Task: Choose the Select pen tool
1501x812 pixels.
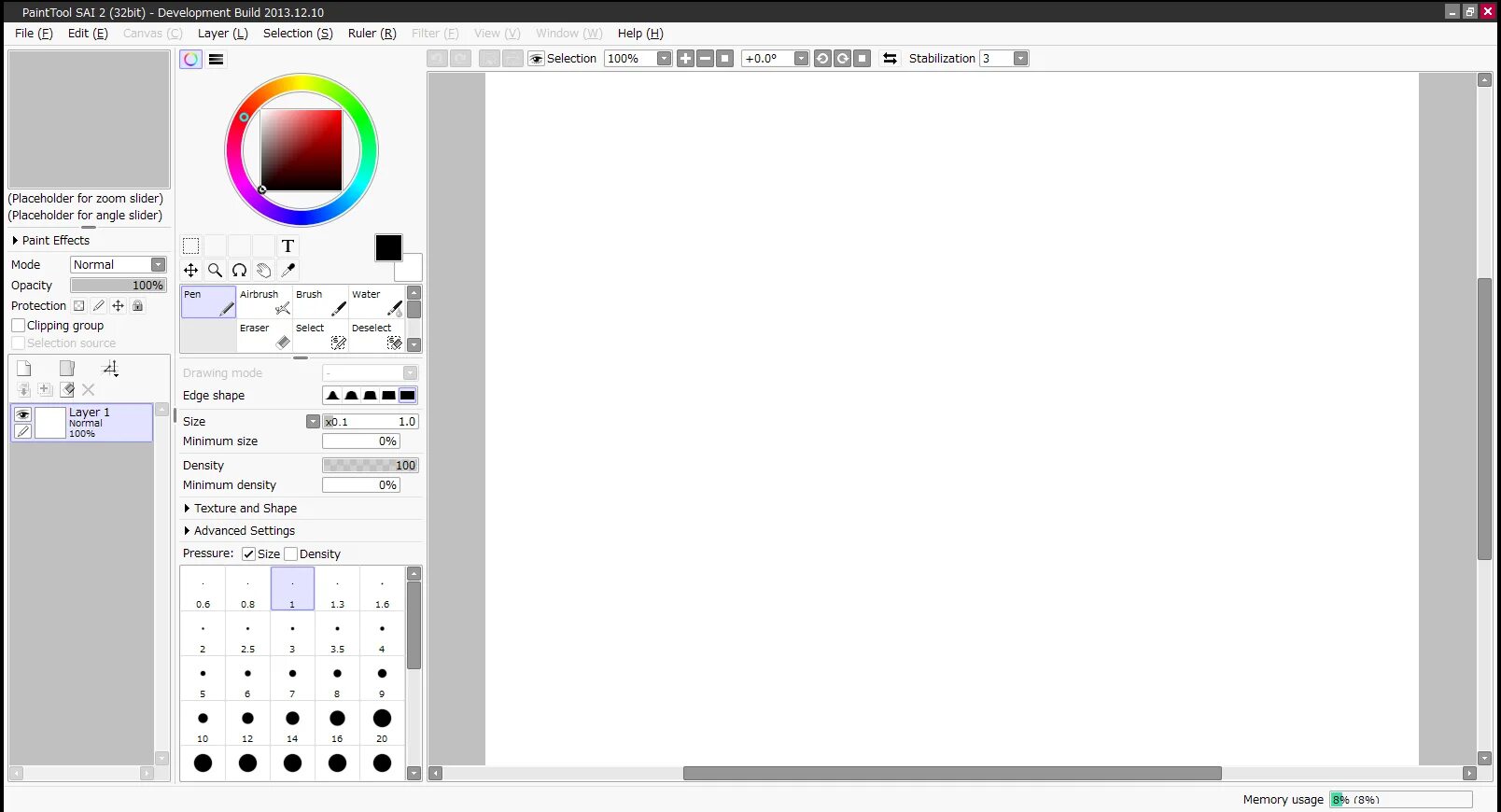Action: (320, 336)
